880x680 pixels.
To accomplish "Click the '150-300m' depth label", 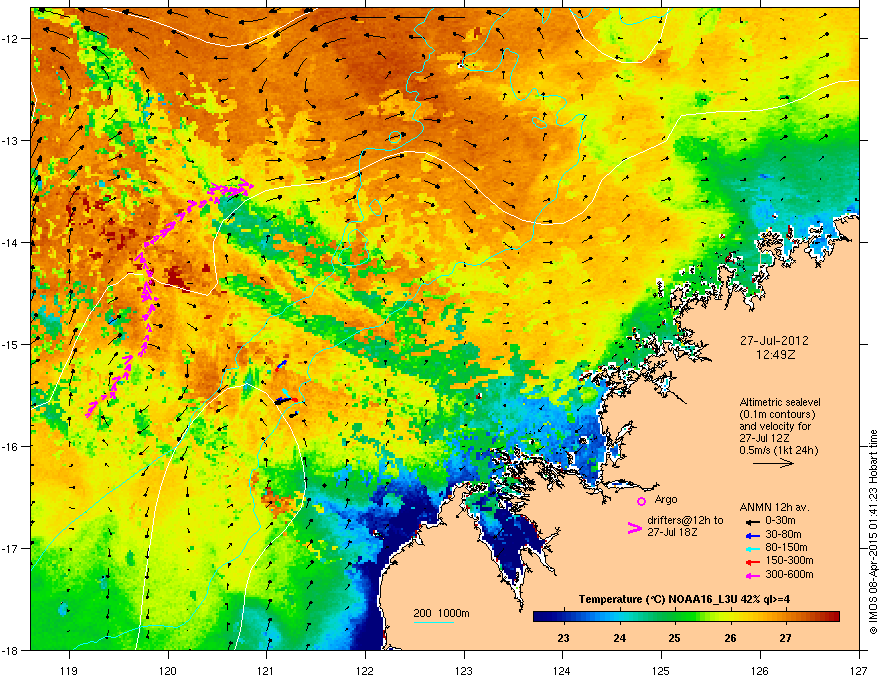I will pos(789,560).
